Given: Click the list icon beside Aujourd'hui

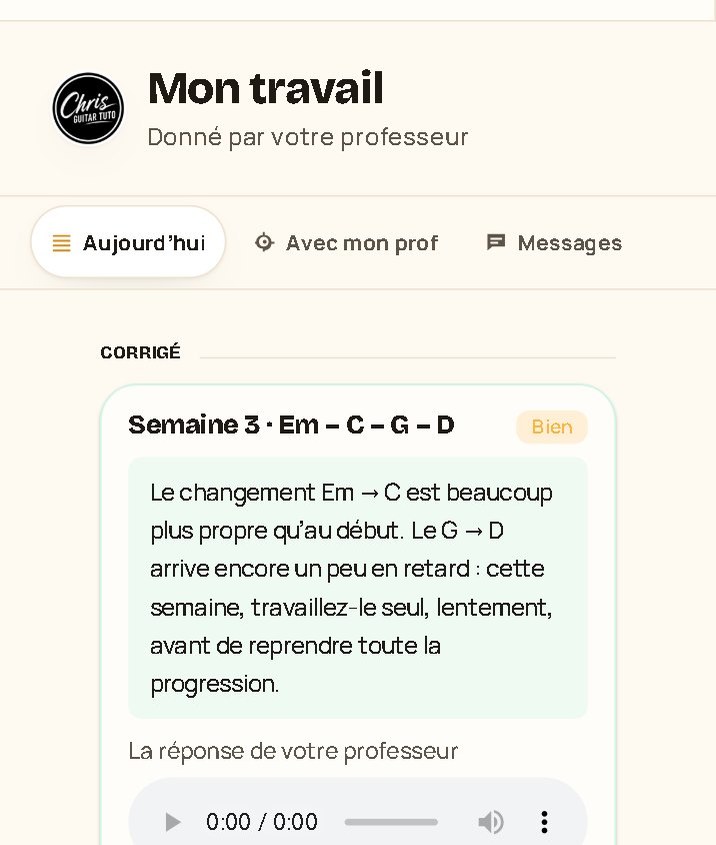Looking at the screenshot, I should (61, 243).
